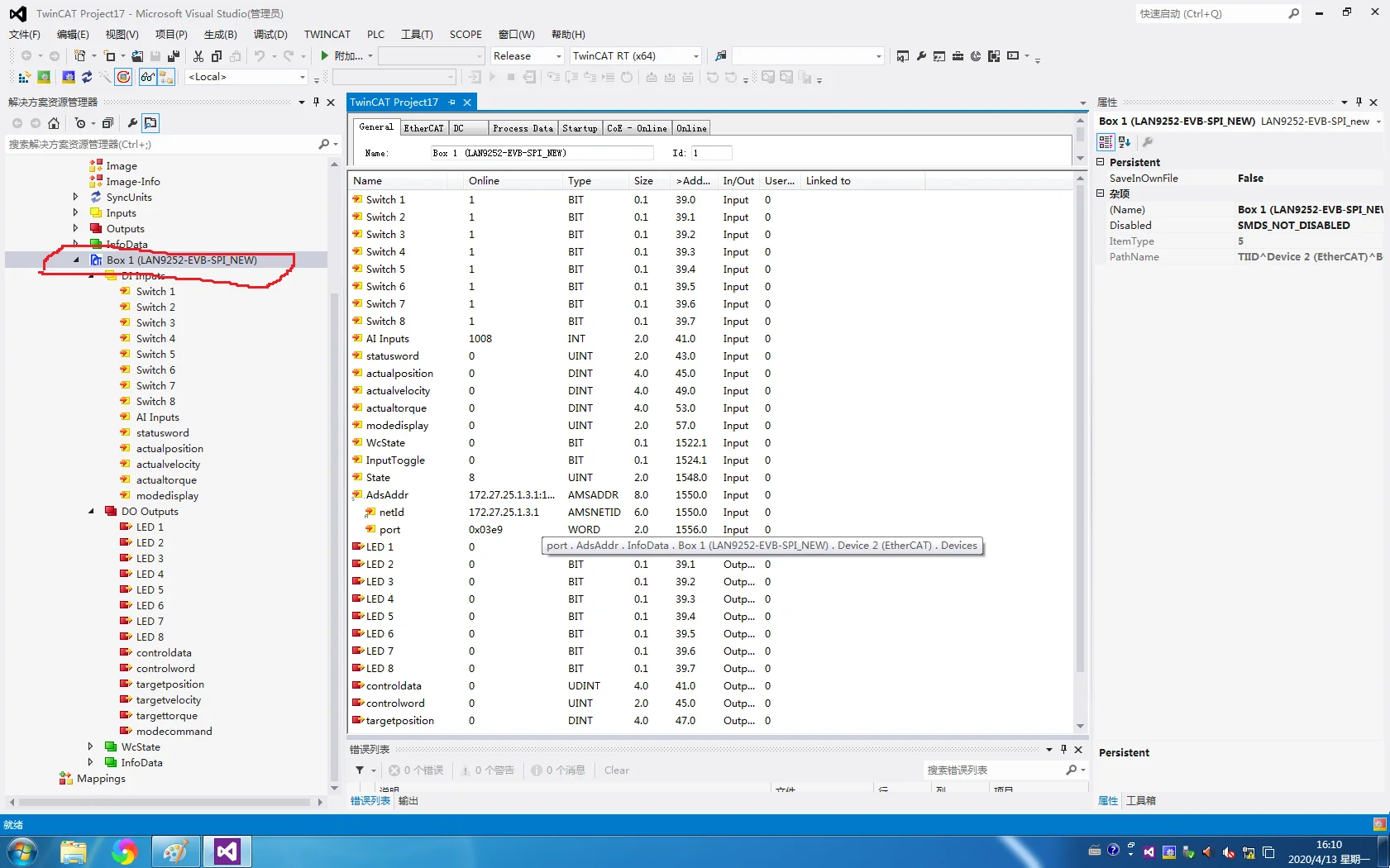Image resolution: width=1390 pixels, height=868 pixels.
Task: Click the Cut scissors icon in toolbar
Action: click(x=198, y=56)
